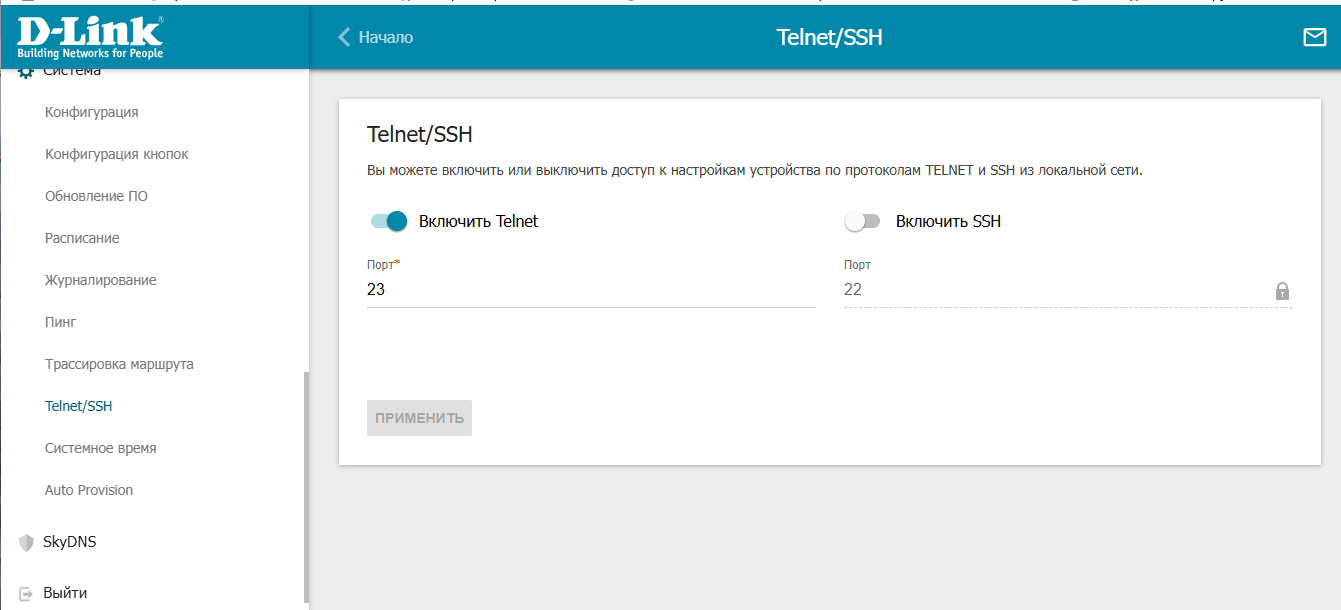Click the back chevron beside Начало

pyautogui.click(x=345, y=37)
